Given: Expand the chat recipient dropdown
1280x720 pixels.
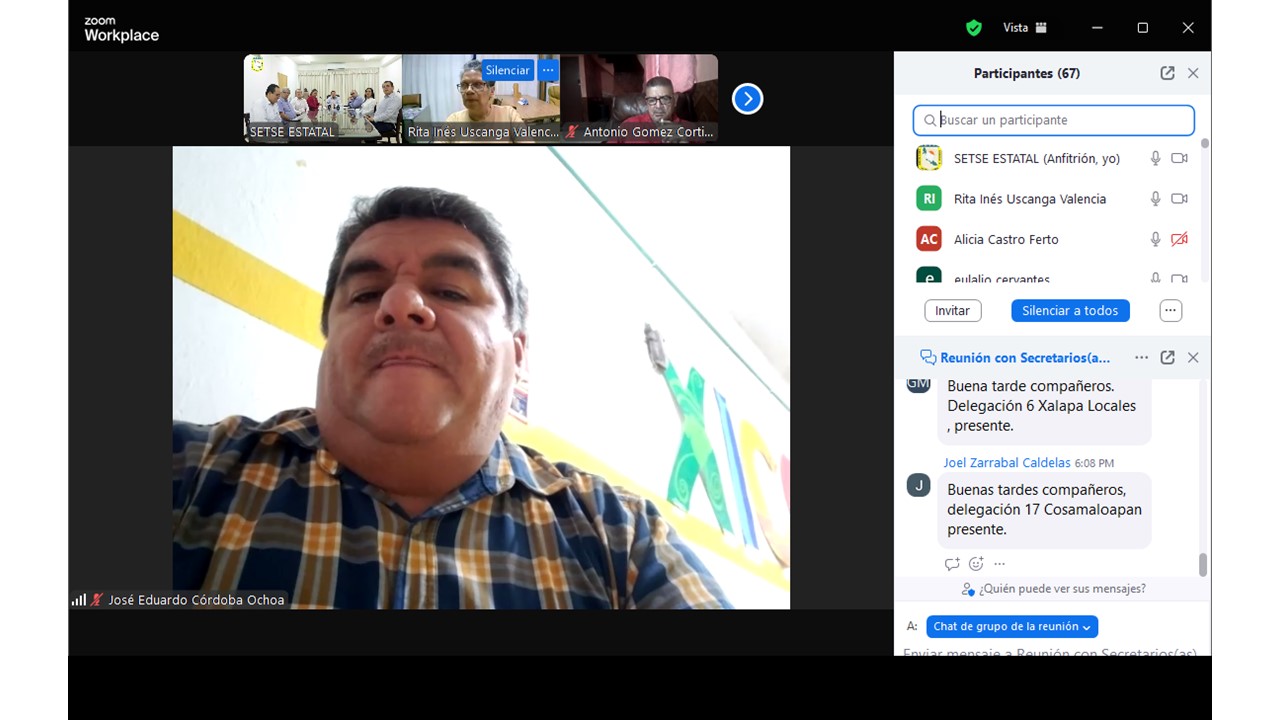Looking at the screenshot, I should [x=1012, y=627].
